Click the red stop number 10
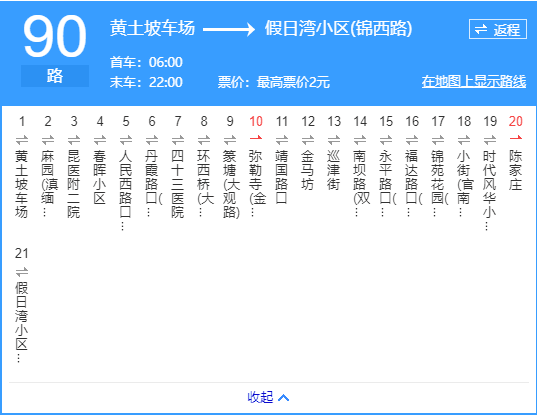 (256, 122)
